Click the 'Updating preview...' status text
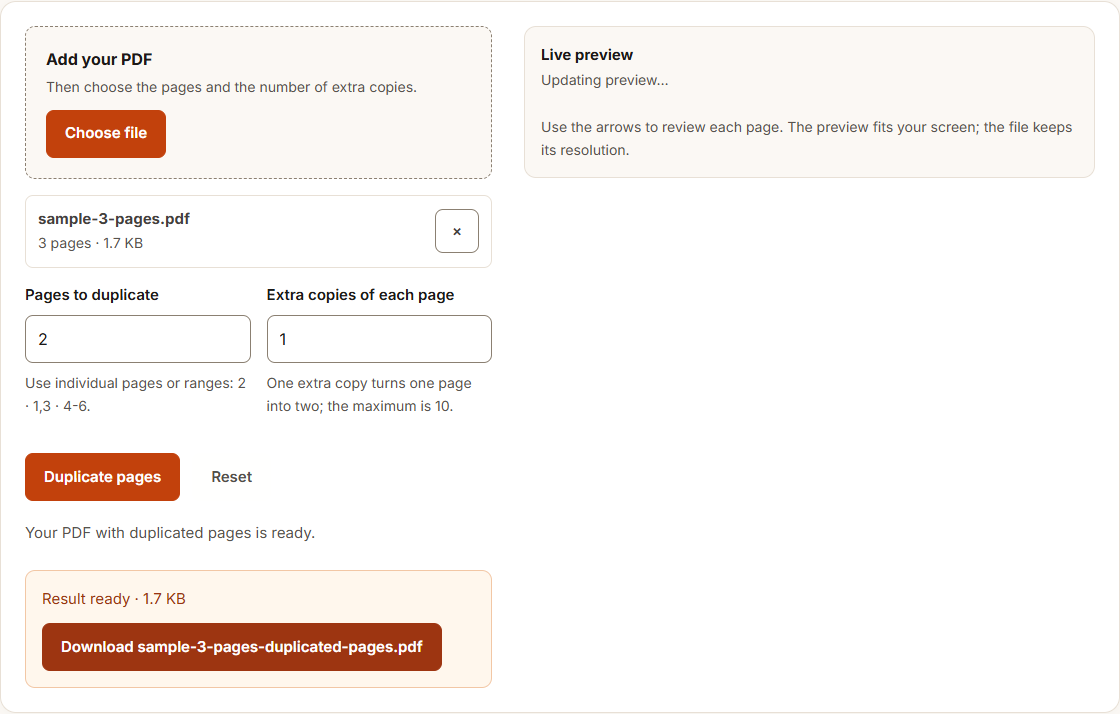1120x714 pixels. pos(604,80)
